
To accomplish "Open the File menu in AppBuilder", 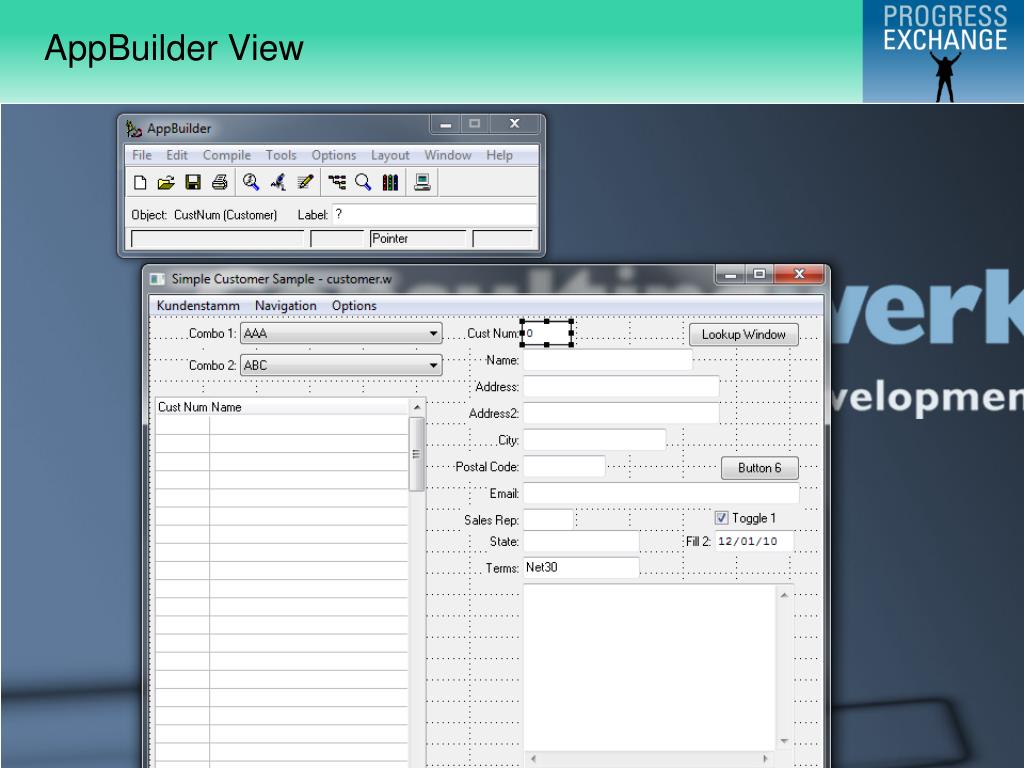I will [142, 155].
